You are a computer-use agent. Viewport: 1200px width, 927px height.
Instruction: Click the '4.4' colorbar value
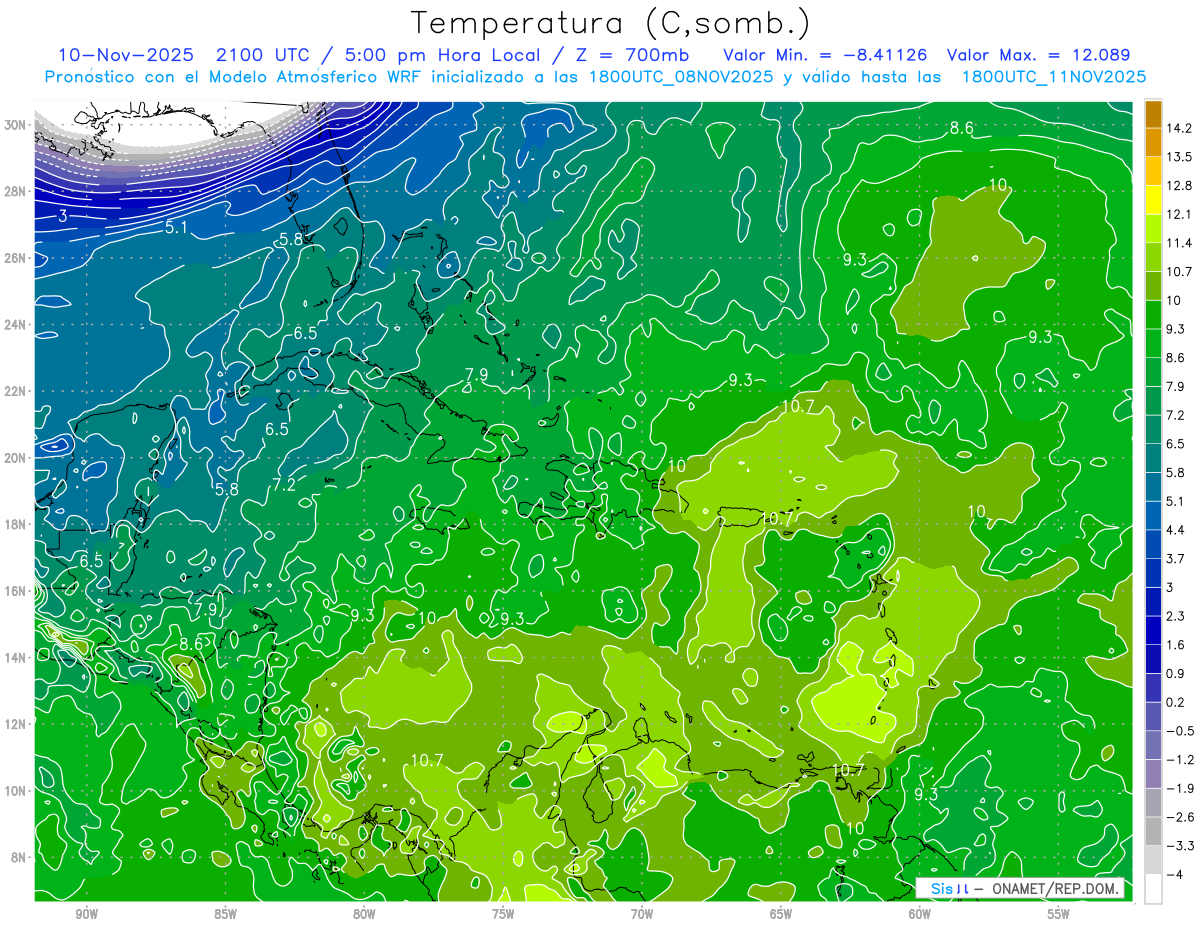tap(1176, 530)
